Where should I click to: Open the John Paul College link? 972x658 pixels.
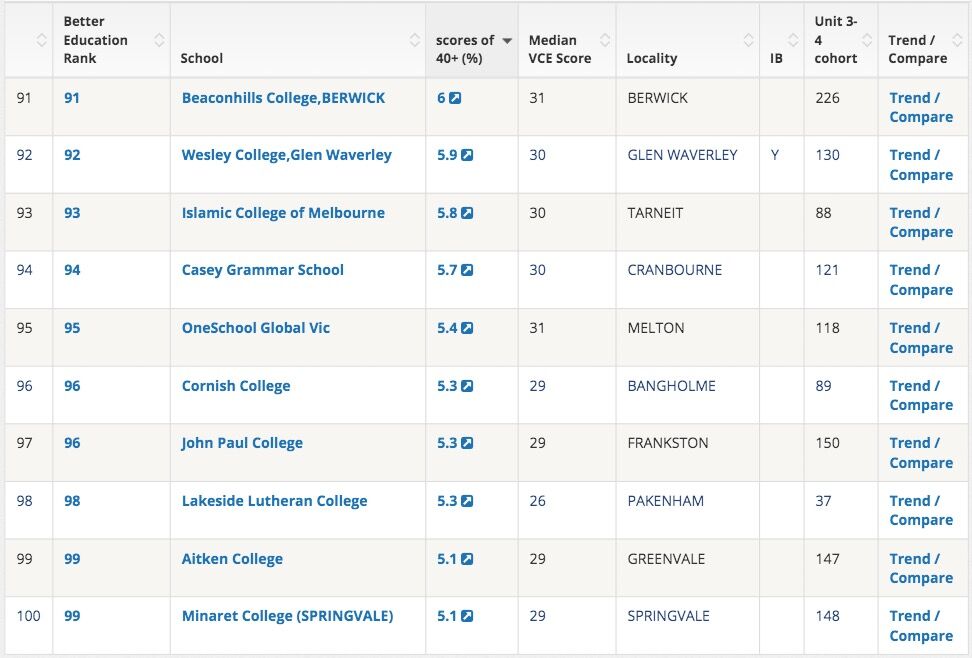[242, 443]
